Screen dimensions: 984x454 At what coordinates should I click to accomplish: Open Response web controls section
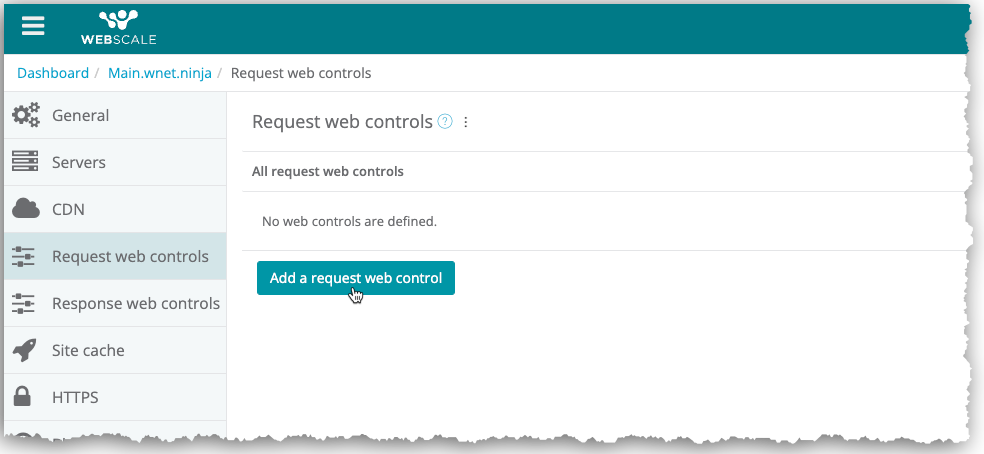(136, 304)
